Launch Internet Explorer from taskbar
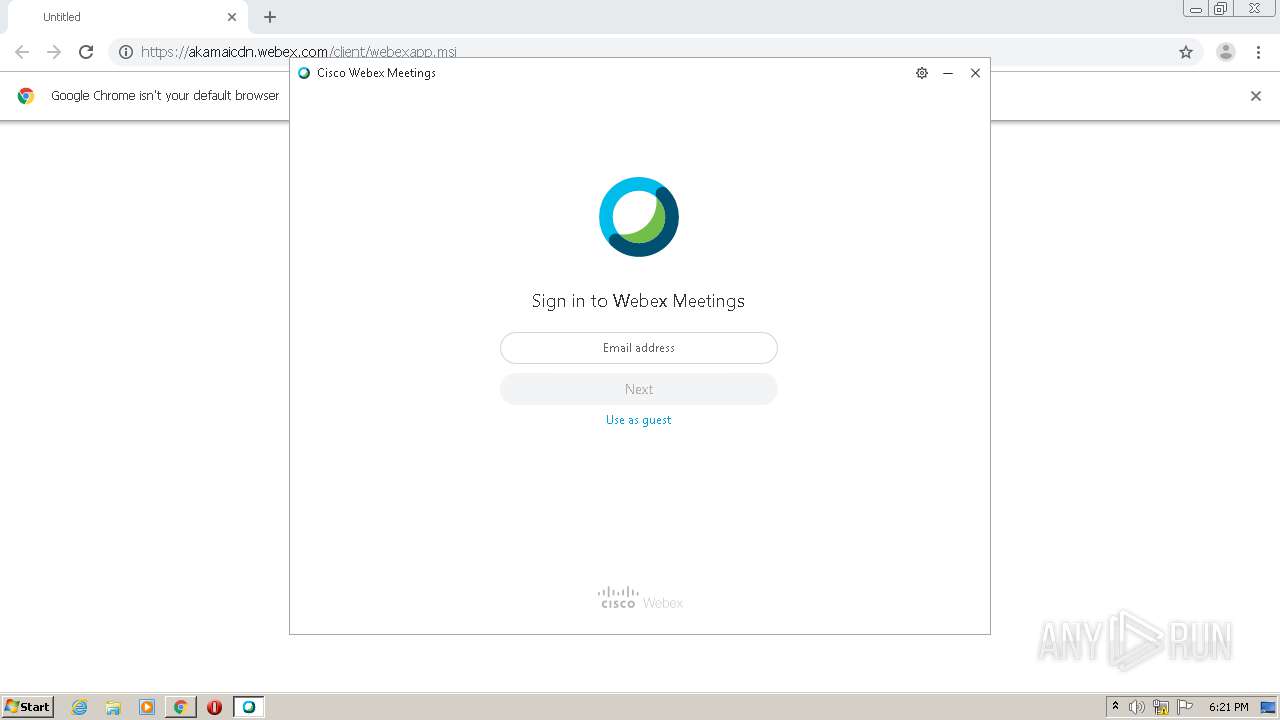This screenshot has width=1280, height=720. [x=80, y=707]
